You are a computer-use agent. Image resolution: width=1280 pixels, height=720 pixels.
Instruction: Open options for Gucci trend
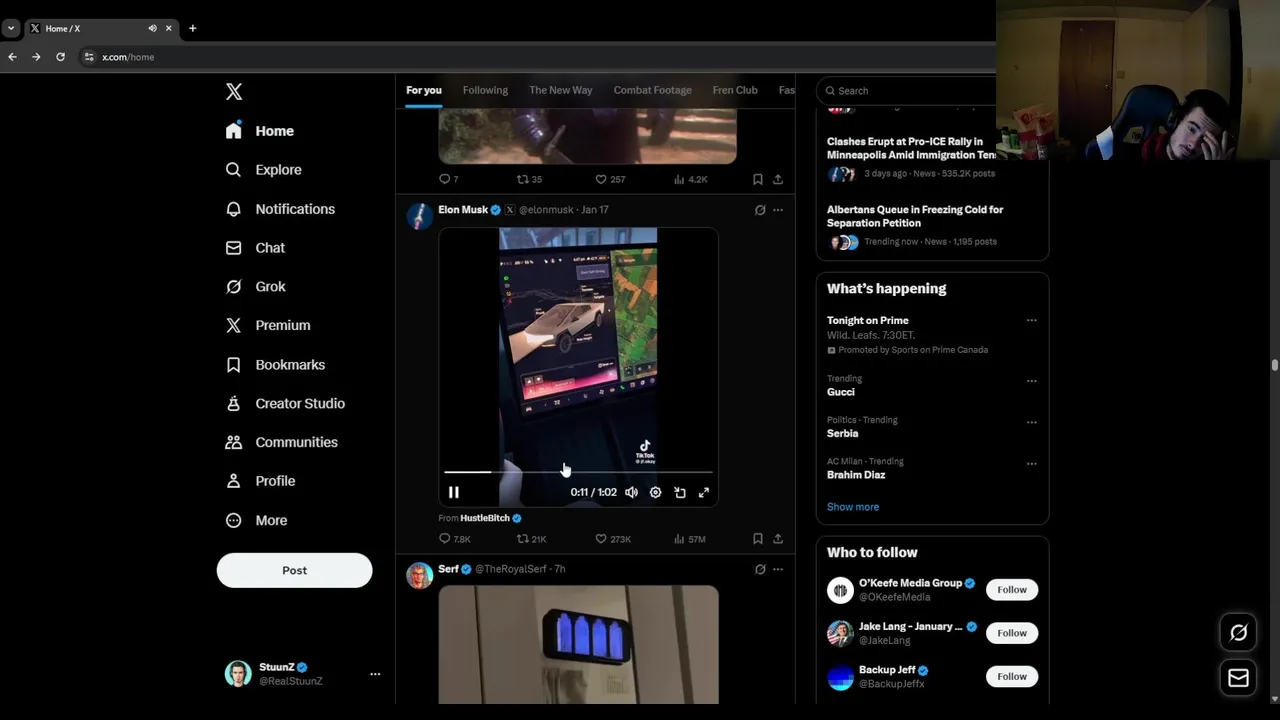(1031, 381)
